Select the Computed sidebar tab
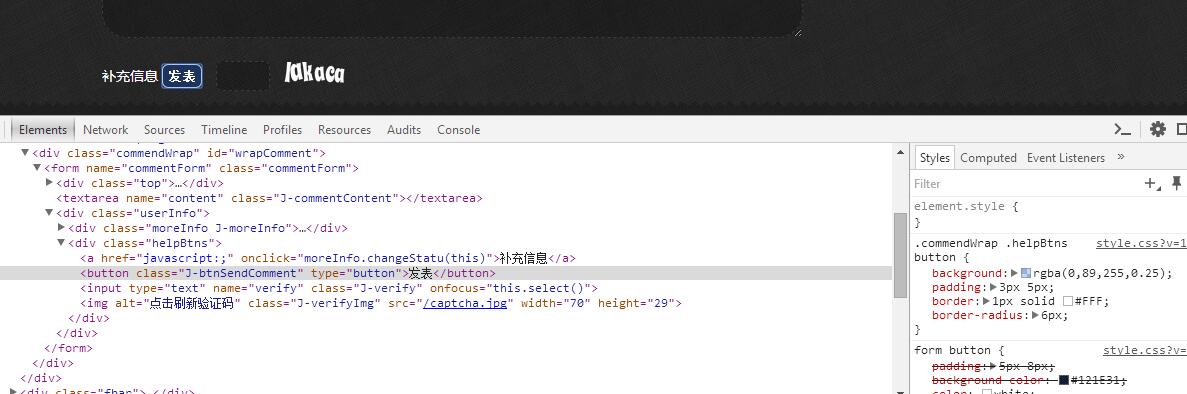 [988, 158]
